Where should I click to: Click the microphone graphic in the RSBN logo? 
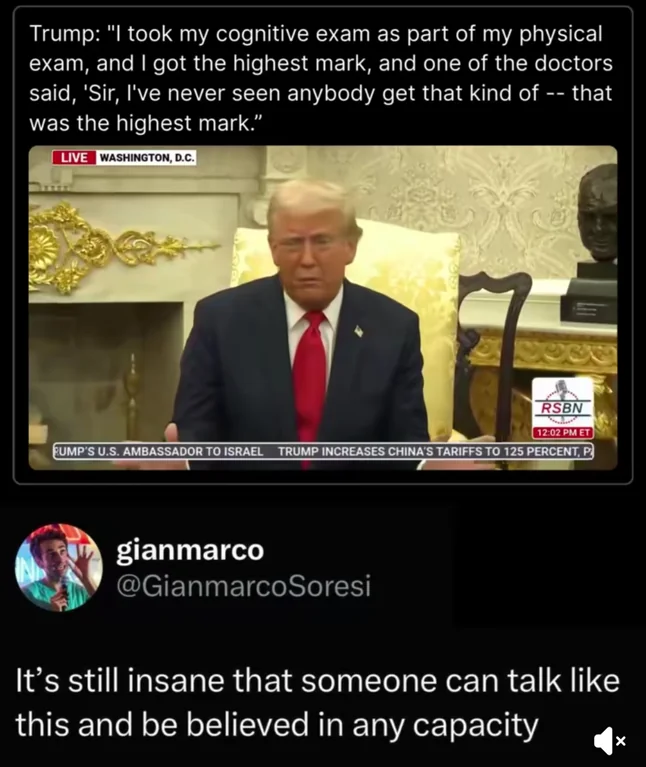click(x=561, y=392)
